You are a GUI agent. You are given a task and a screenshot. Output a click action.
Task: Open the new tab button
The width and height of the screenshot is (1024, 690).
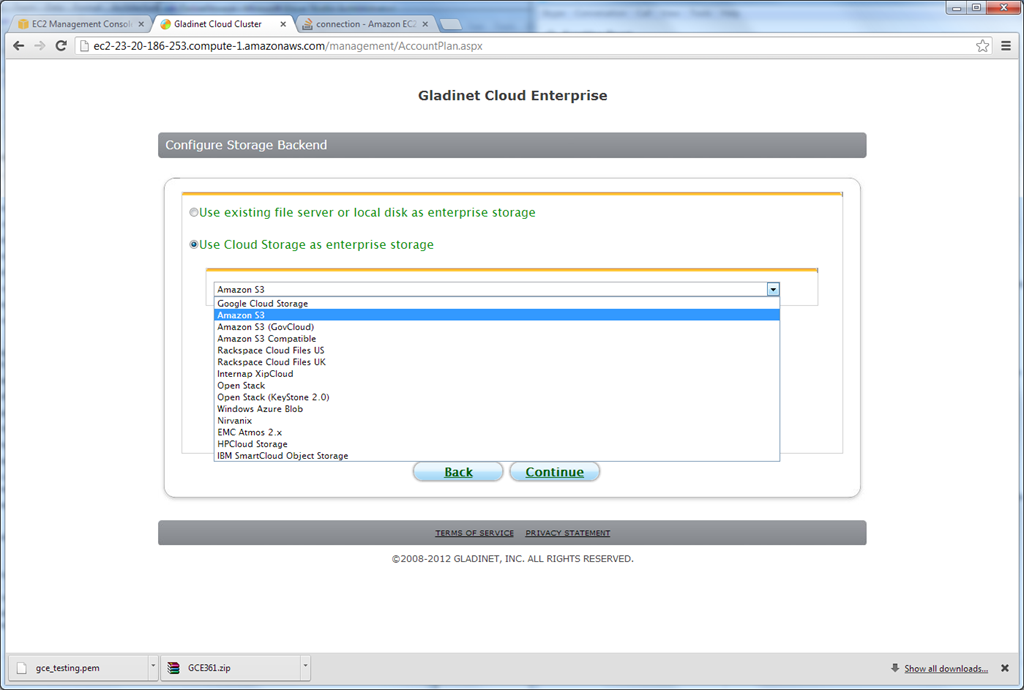click(451, 24)
